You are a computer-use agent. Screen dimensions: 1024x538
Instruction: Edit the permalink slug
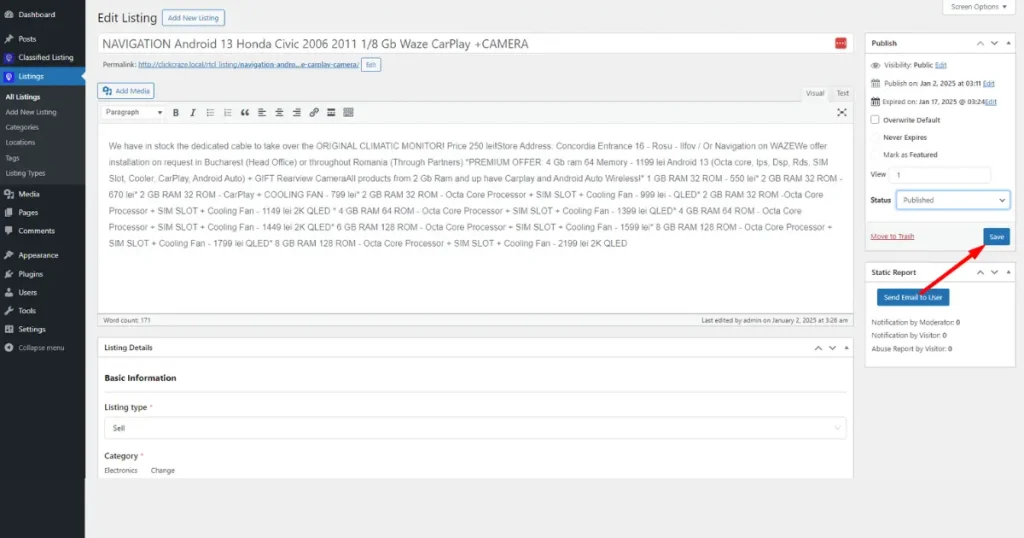point(371,65)
